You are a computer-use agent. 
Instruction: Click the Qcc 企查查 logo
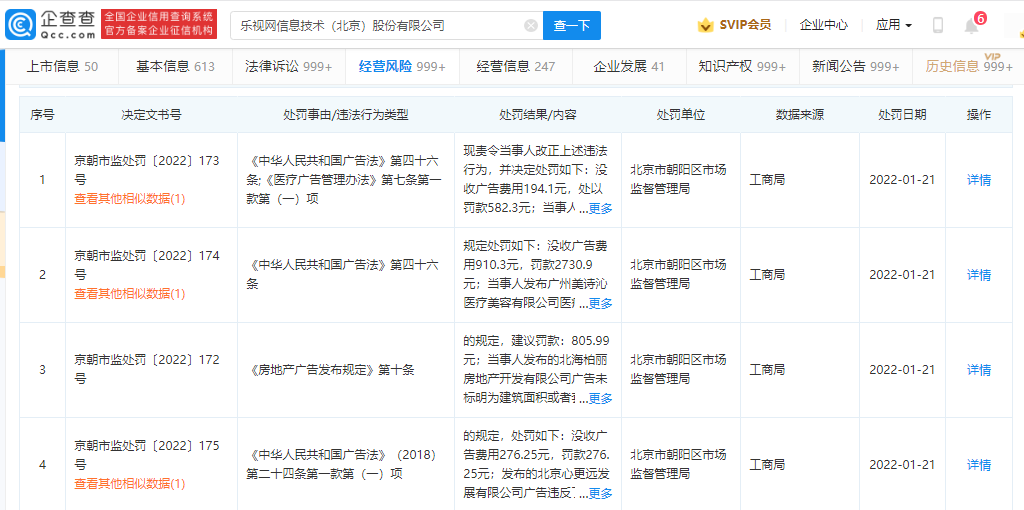pos(50,25)
